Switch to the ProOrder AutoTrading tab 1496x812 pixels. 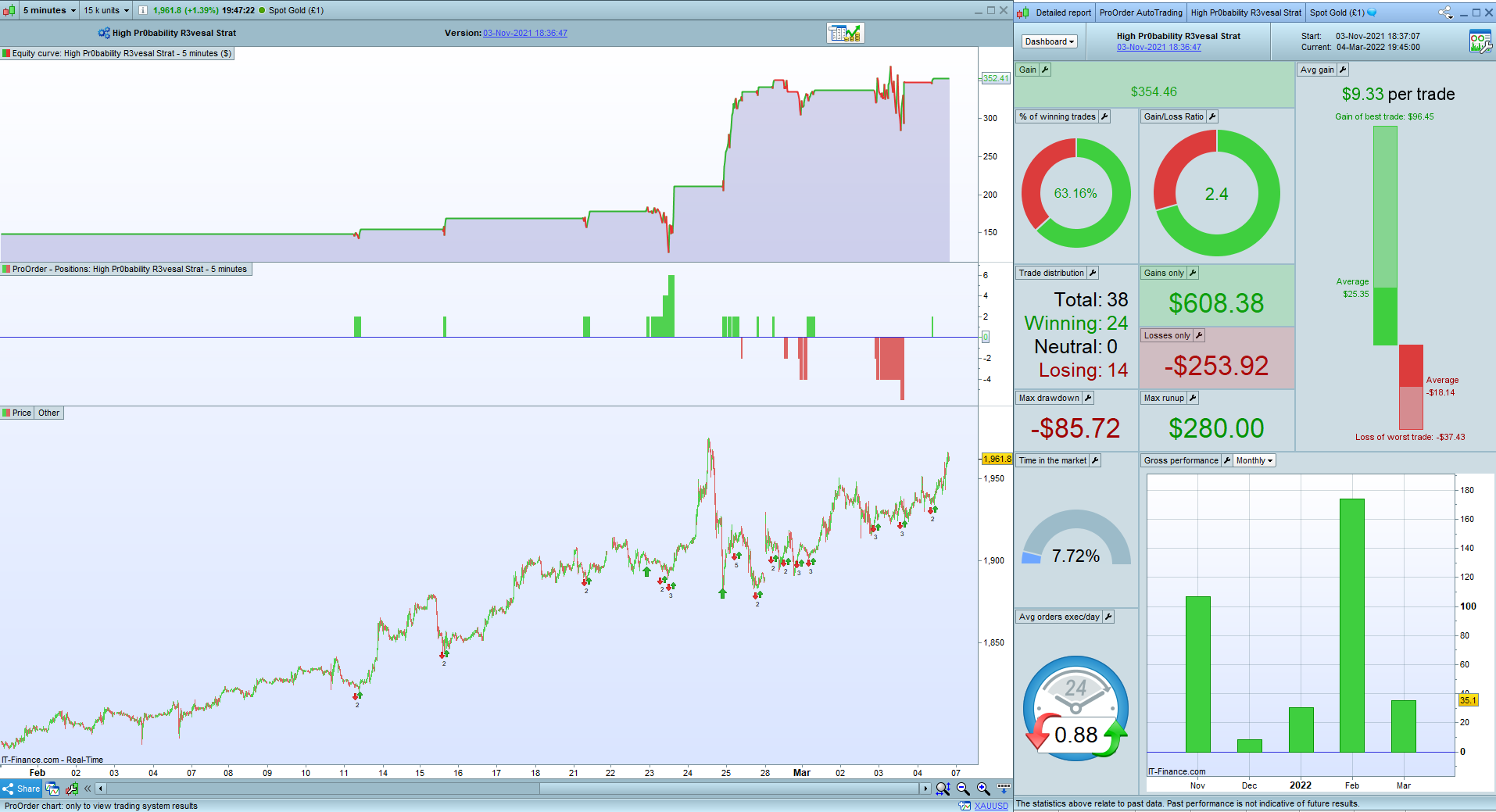pos(1140,13)
